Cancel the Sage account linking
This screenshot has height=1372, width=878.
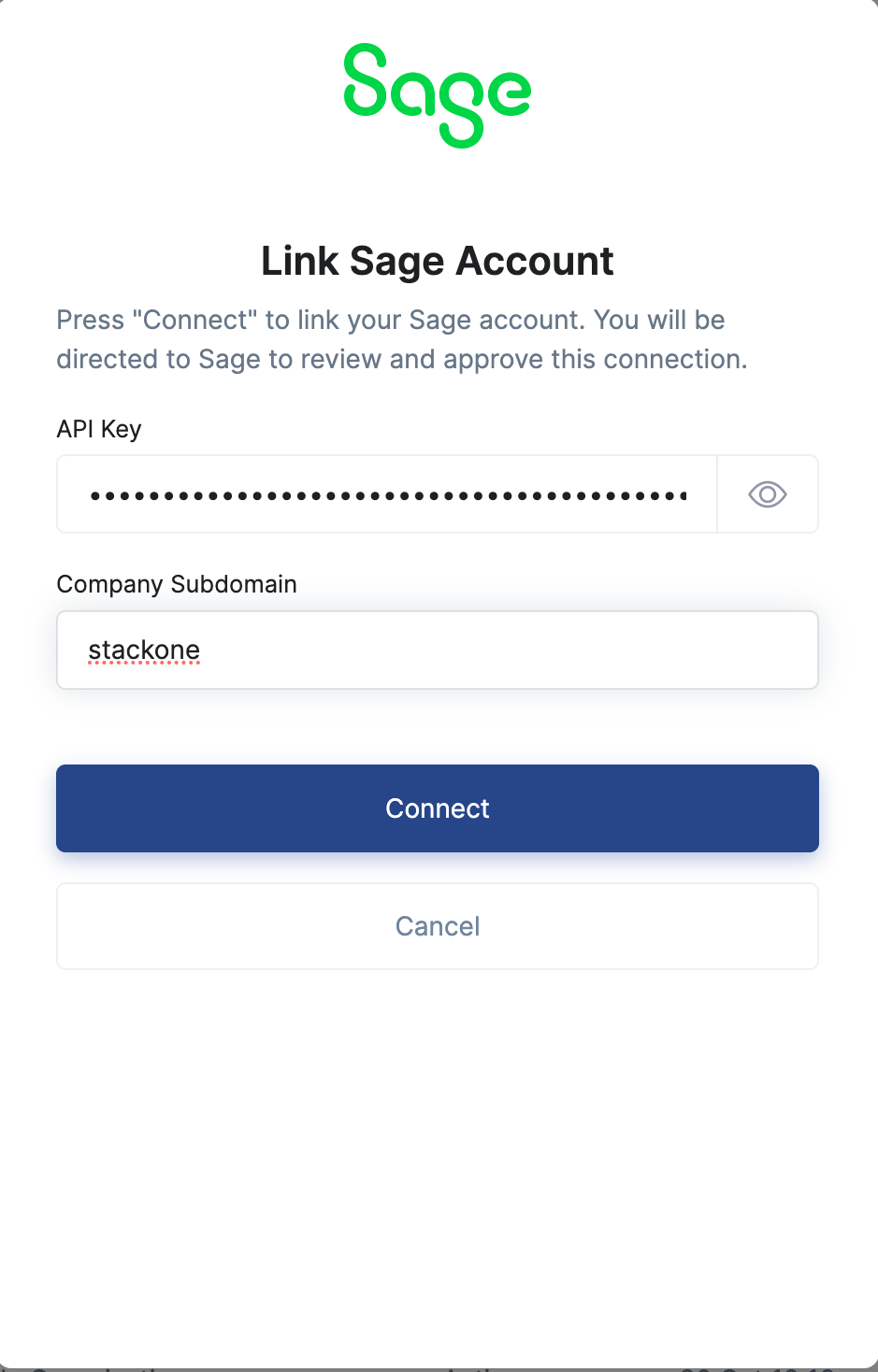438,925
